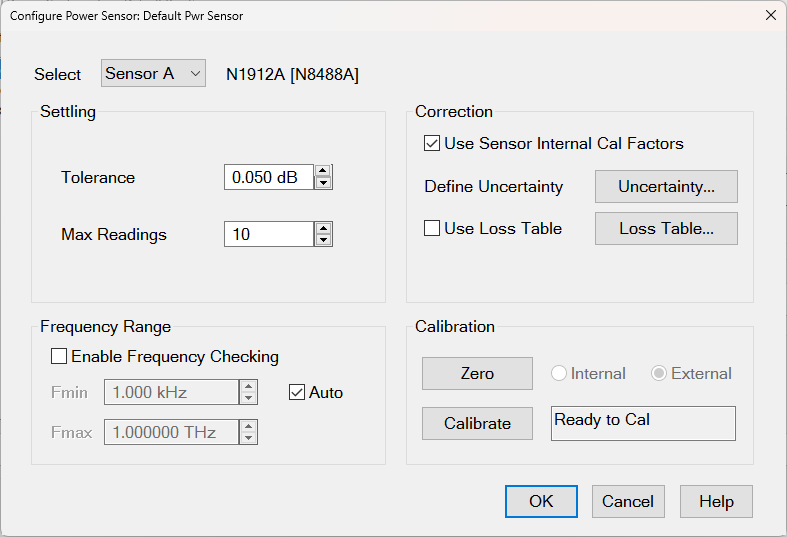Dismiss dialog using the Cancel button
The width and height of the screenshot is (787, 537).
[x=628, y=501]
